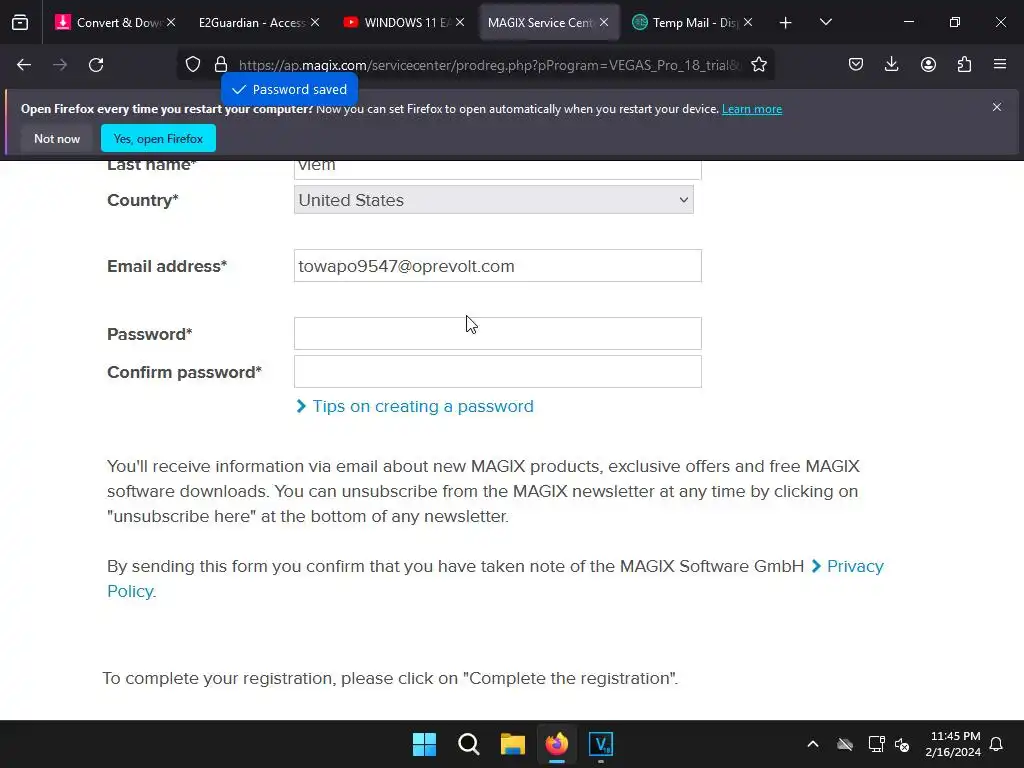
Task: Open the Firefox application menu
Action: [x=1000, y=65]
